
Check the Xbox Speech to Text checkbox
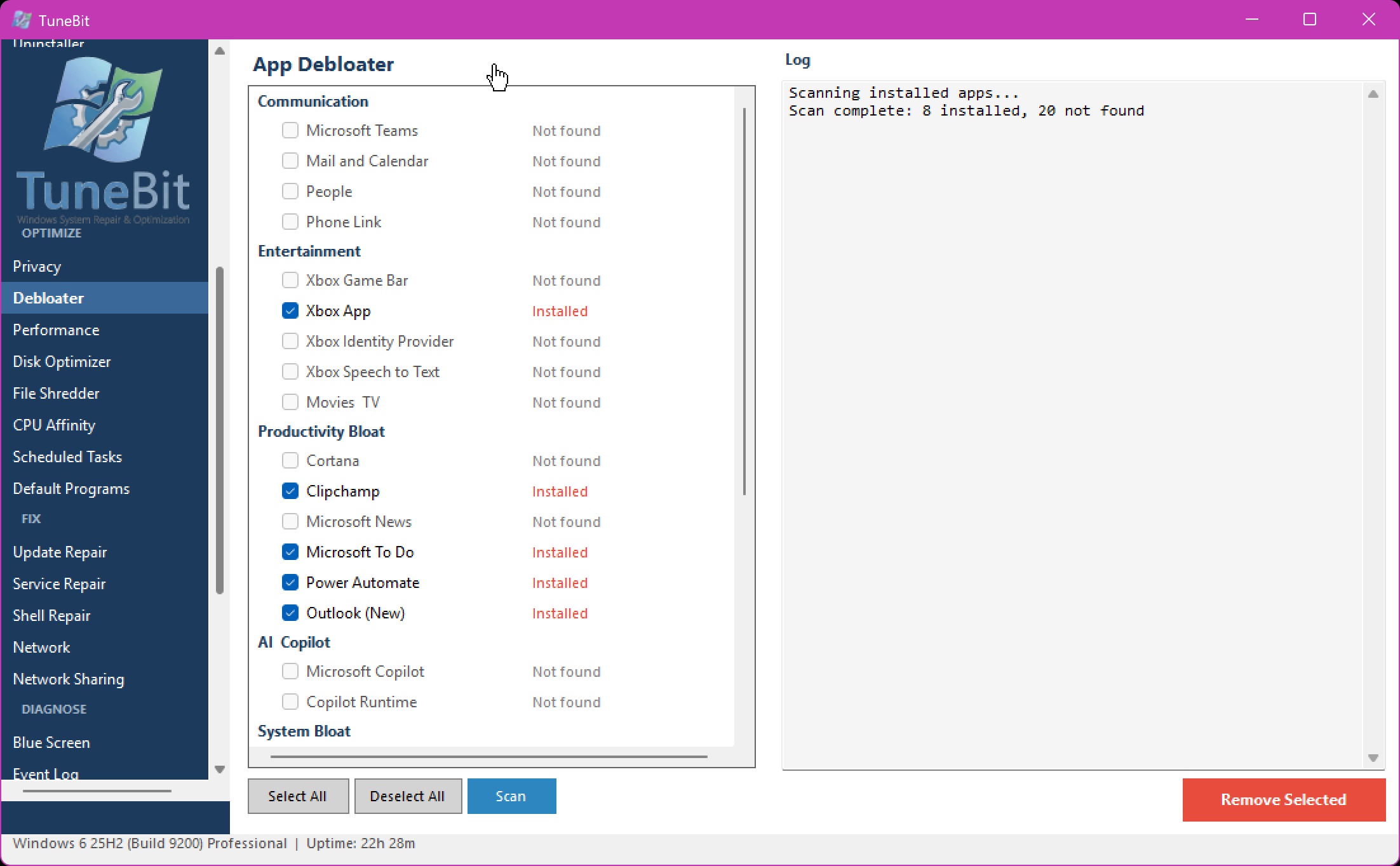pos(290,371)
